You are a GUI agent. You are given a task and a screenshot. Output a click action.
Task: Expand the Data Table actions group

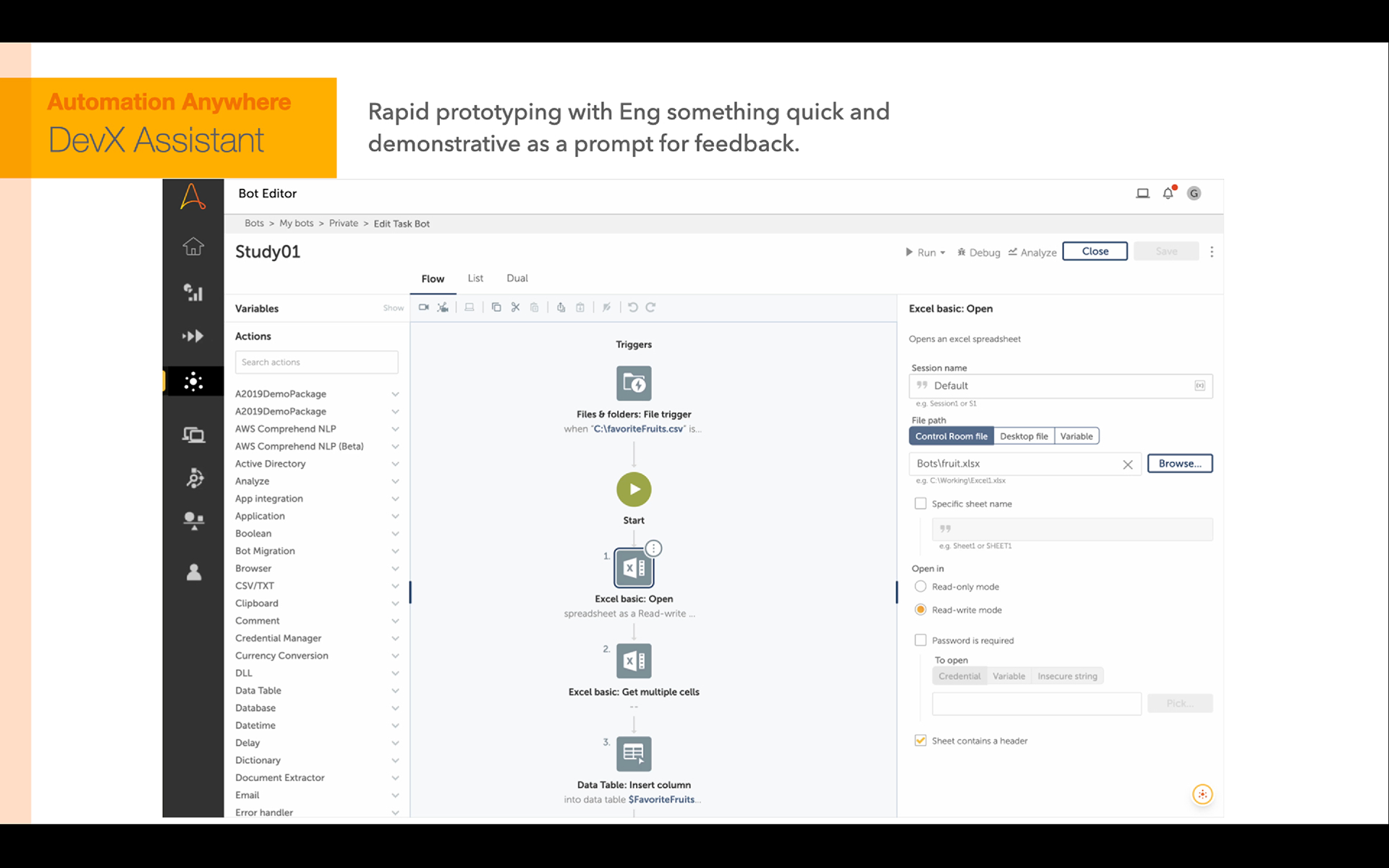point(395,691)
